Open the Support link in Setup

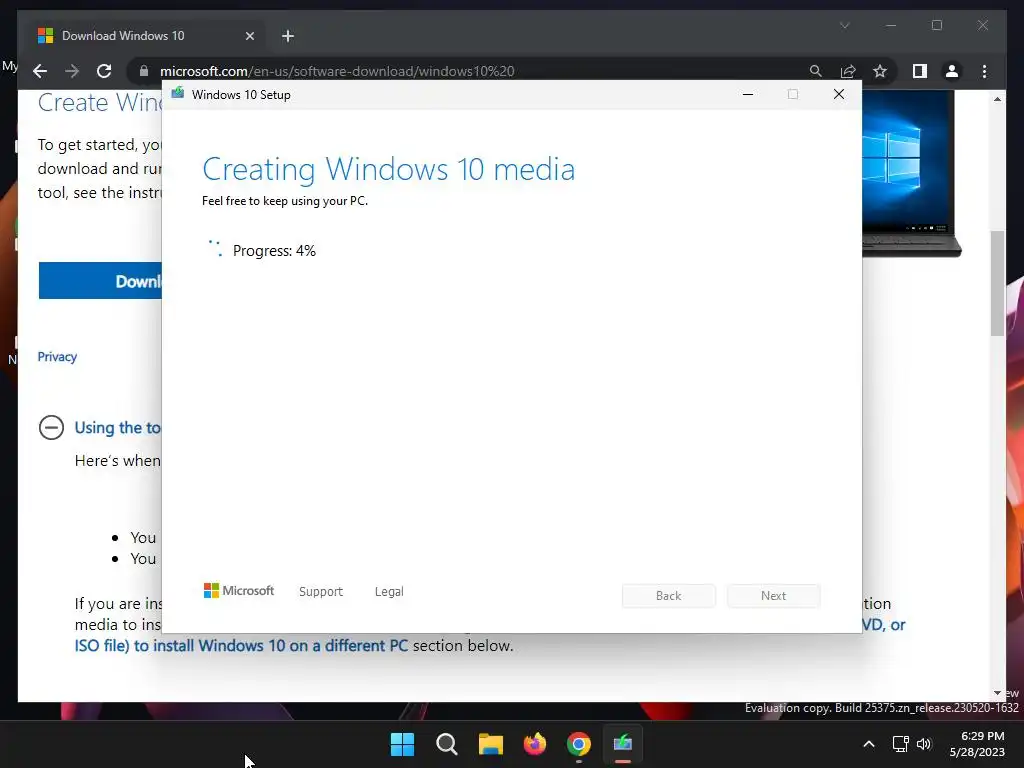tap(321, 592)
